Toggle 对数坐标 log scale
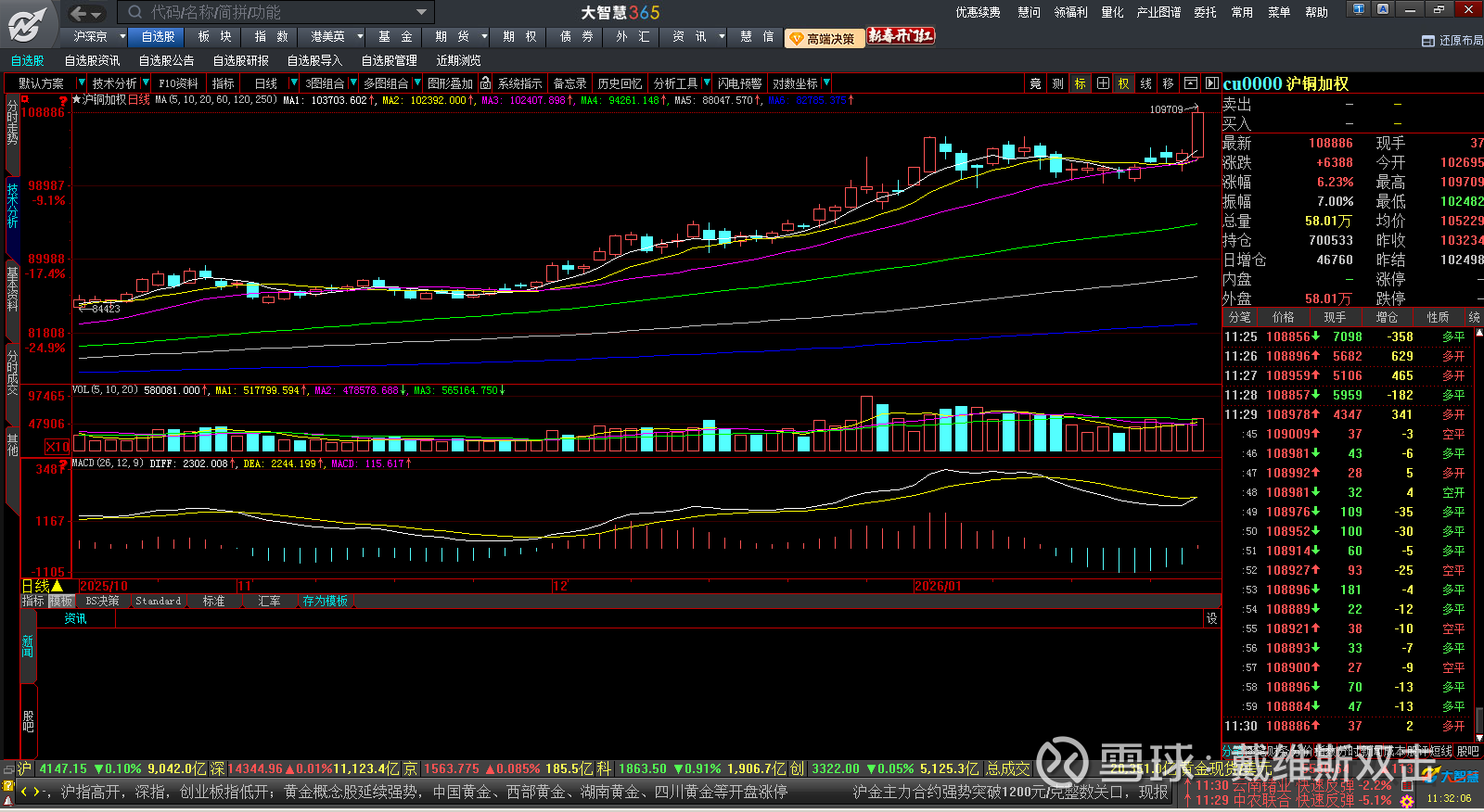 [796, 83]
